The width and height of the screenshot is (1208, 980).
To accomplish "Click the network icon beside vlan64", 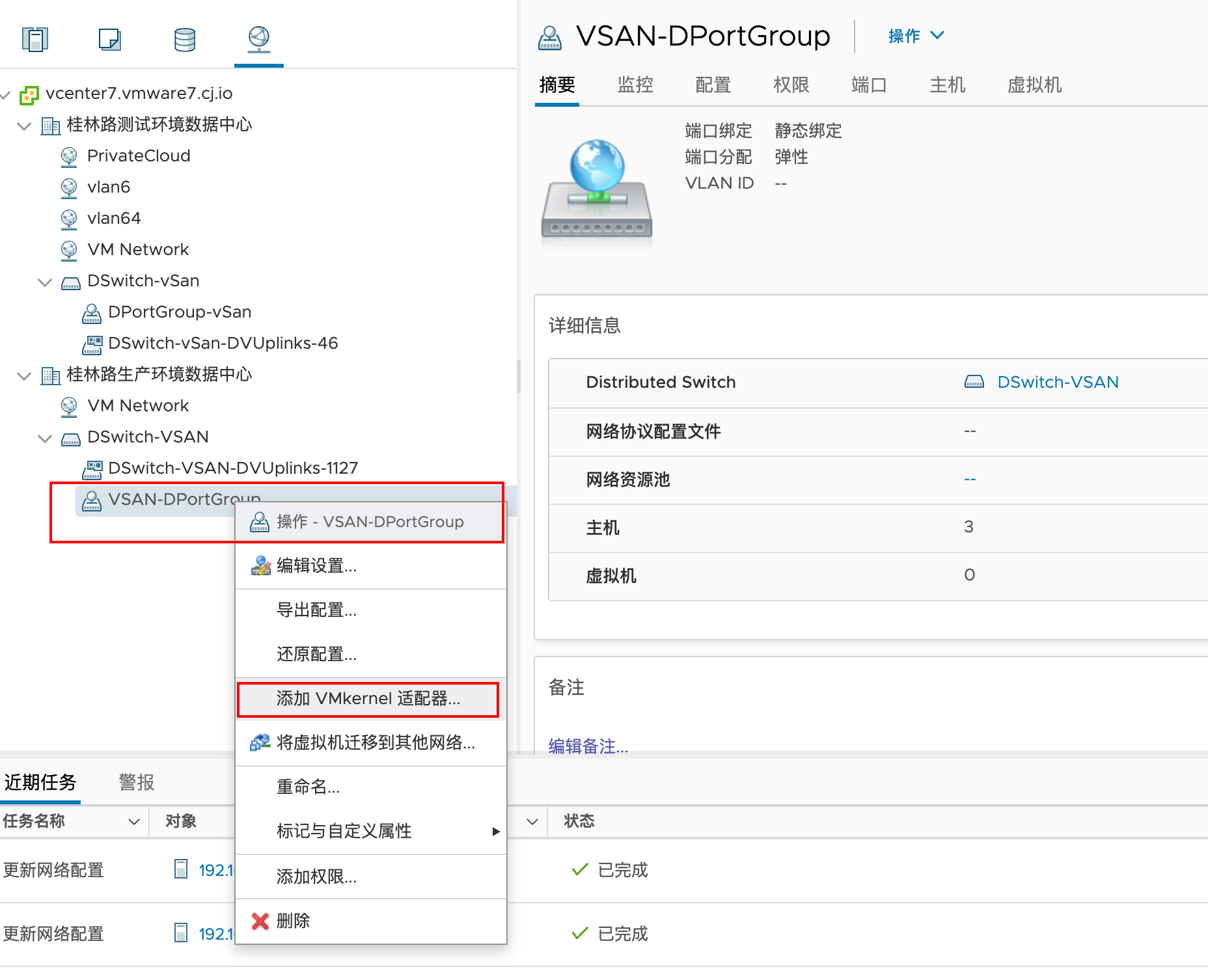I will click(69, 219).
